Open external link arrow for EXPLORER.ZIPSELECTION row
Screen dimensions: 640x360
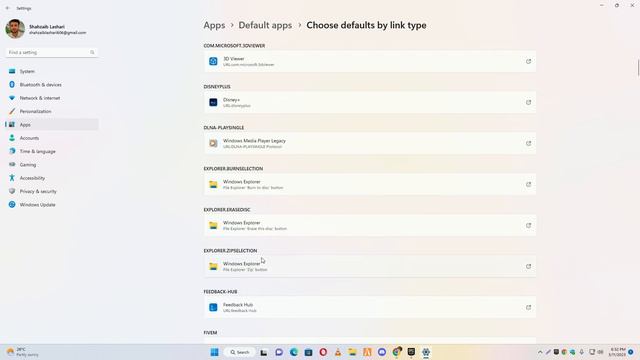coord(528,267)
